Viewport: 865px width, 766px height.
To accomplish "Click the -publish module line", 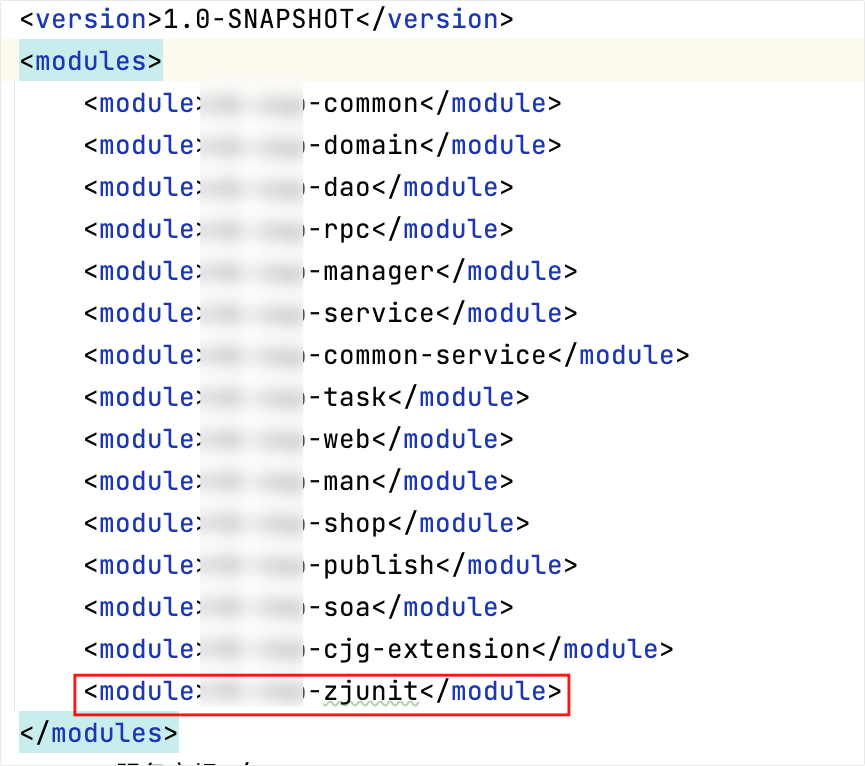I will click(330, 565).
